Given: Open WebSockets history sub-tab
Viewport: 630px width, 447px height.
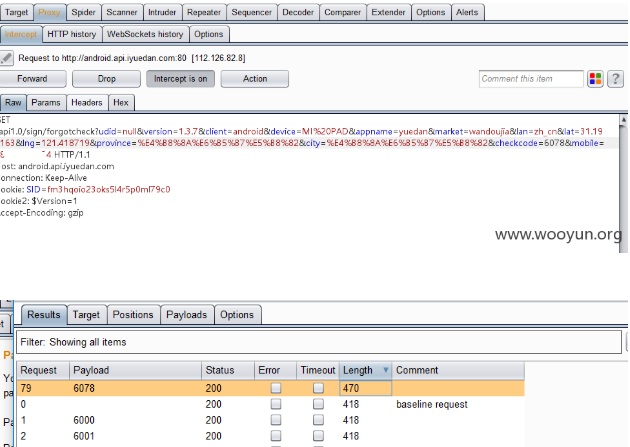Looking at the screenshot, I should [x=145, y=34].
